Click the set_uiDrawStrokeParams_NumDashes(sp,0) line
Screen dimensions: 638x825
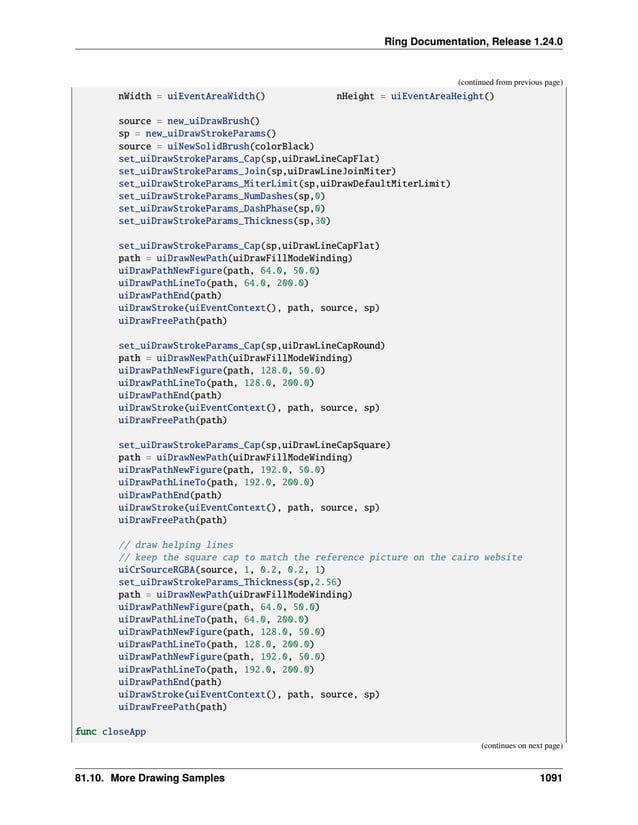pos(222,196)
